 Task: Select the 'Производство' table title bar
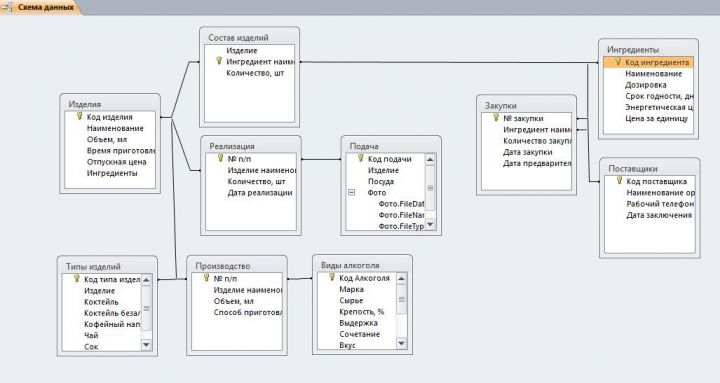[x=237, y=265]
